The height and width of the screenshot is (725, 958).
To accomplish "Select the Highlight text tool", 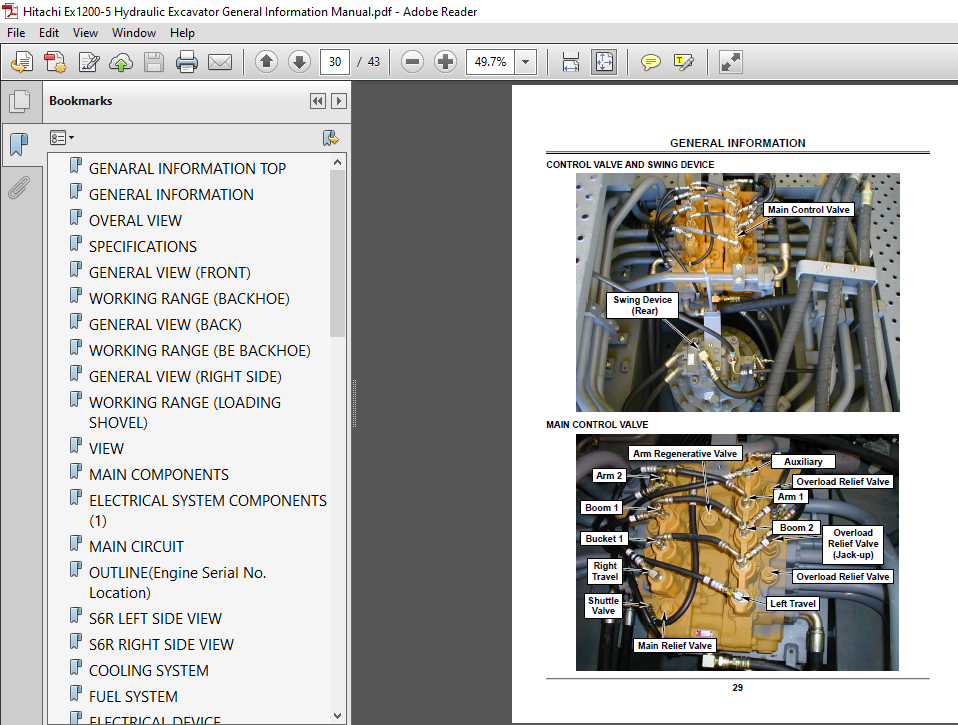I will pyautogui.click(x=684, y=62).
